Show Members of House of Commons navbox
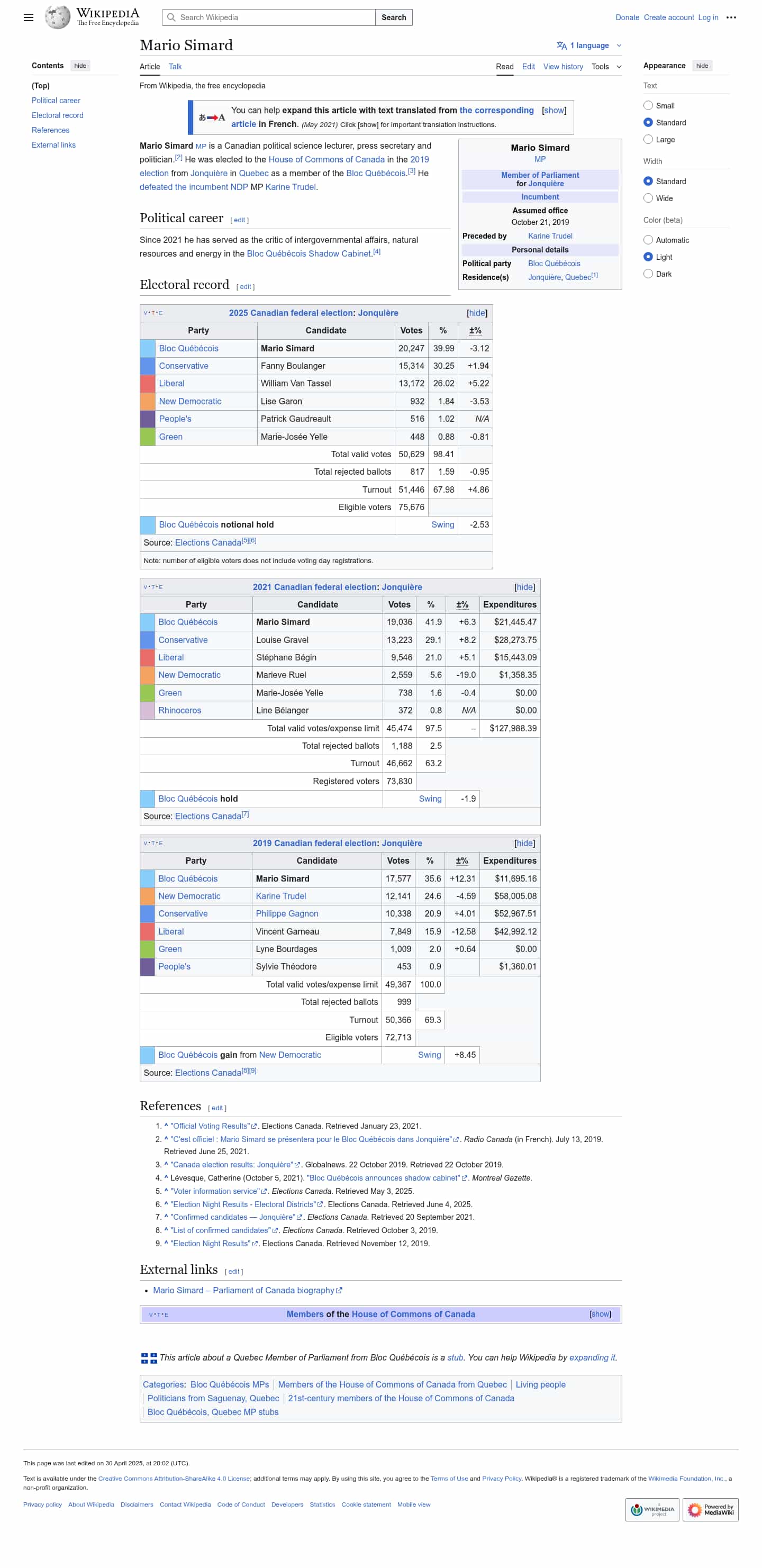Image resolution: width=762 pixels, height=1568 pixels. pos(600,1314)
